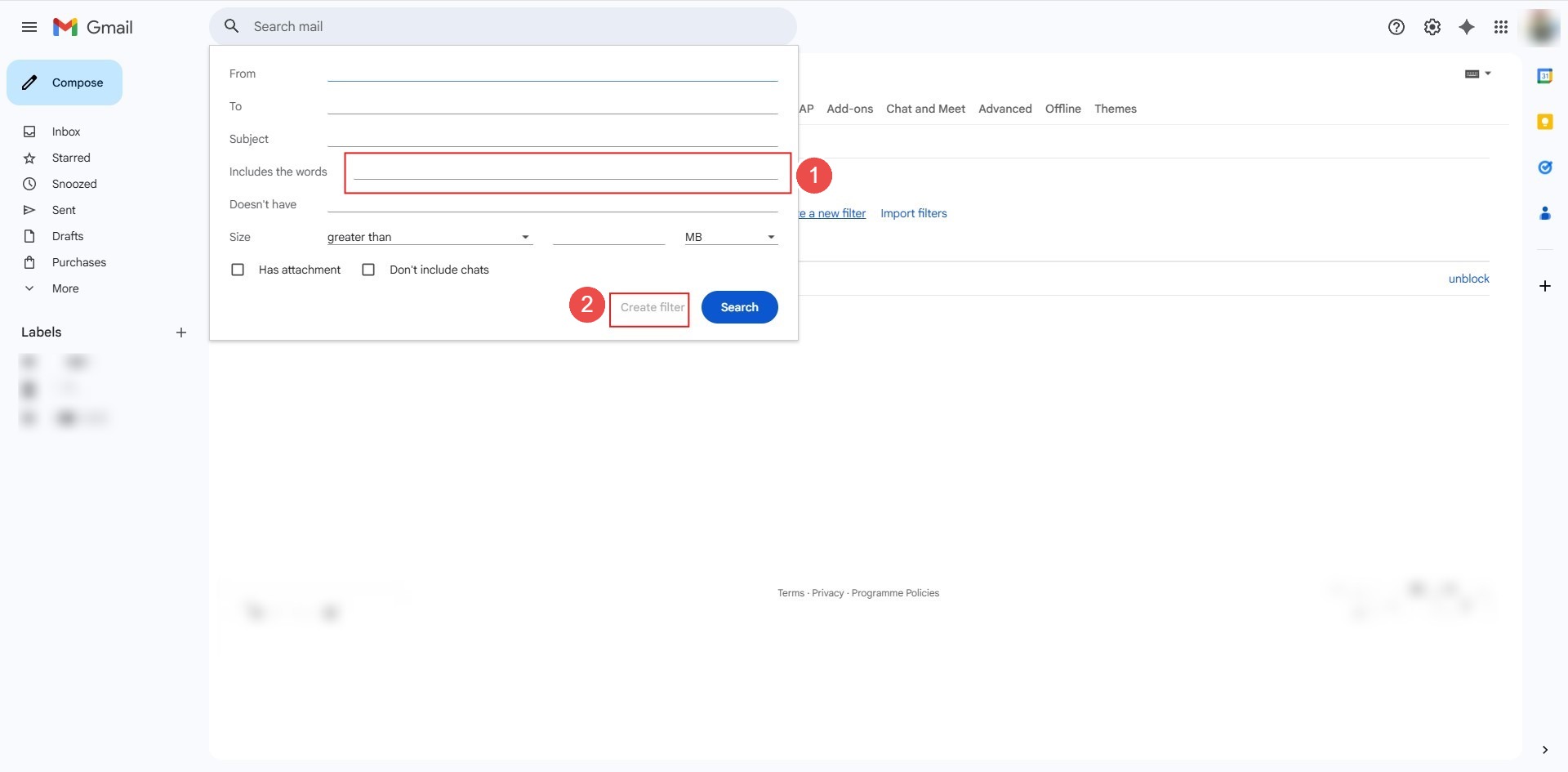Open the main menu hamburger icon
This screenshot has width=1568, height=772.
coord(29,27)
